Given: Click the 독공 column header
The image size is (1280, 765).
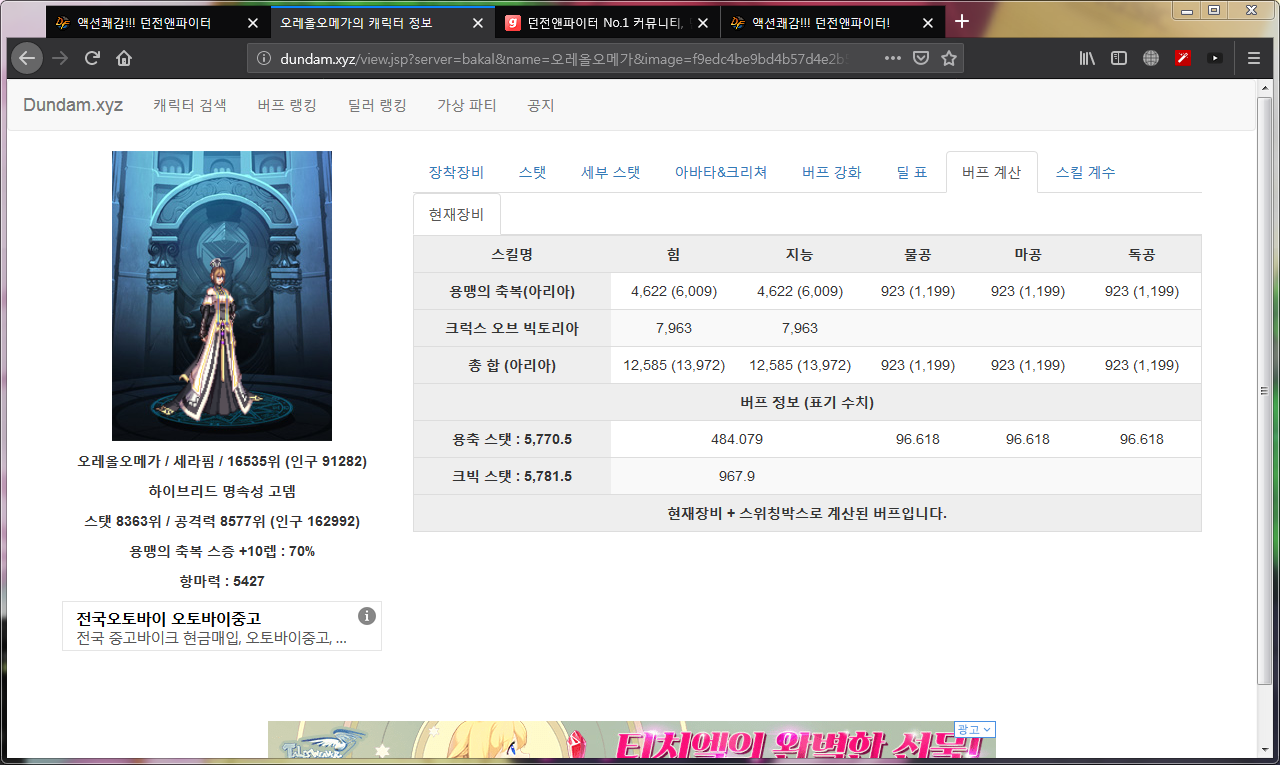Looking at the screenshot, I should click(x=1142, y=254).
